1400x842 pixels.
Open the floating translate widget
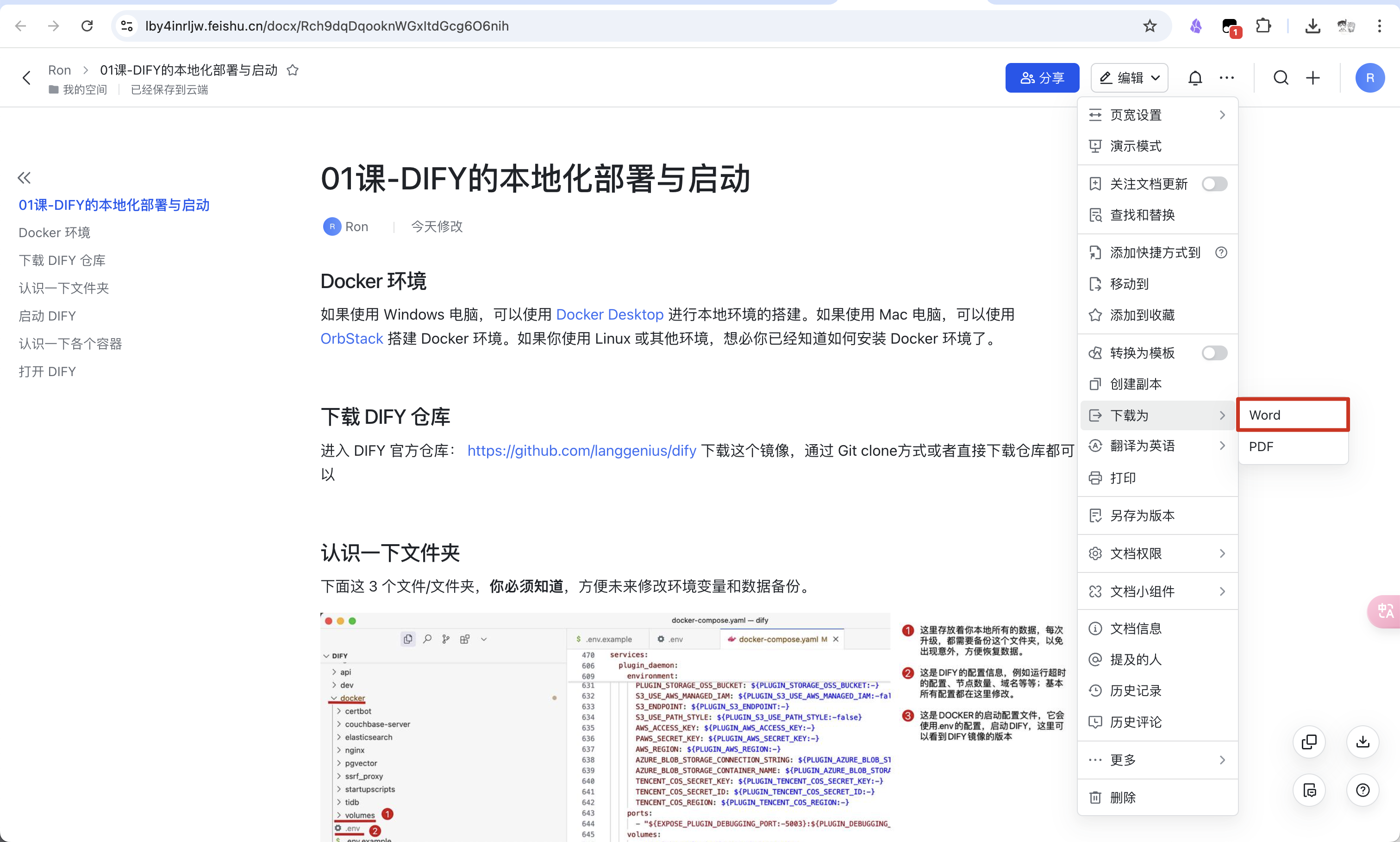click(1385, 611)
